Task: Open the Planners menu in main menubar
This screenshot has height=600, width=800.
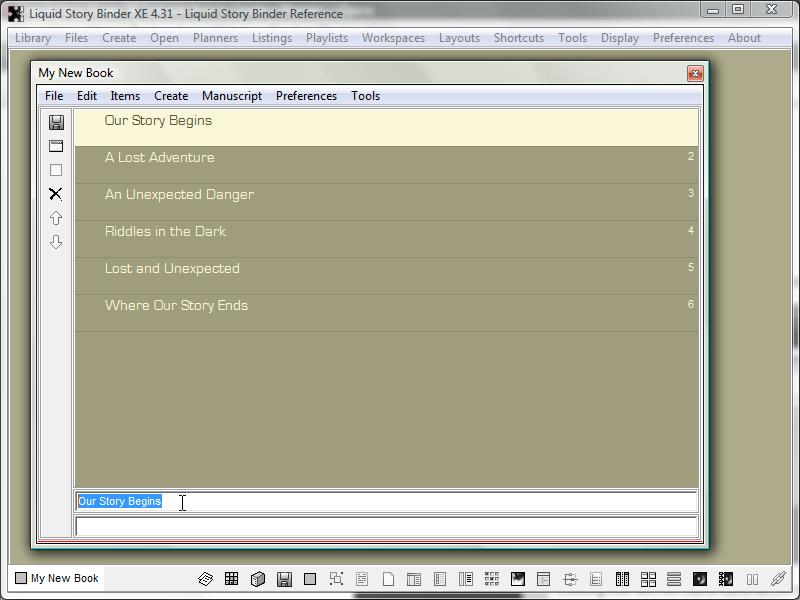Action: [215, 38]
